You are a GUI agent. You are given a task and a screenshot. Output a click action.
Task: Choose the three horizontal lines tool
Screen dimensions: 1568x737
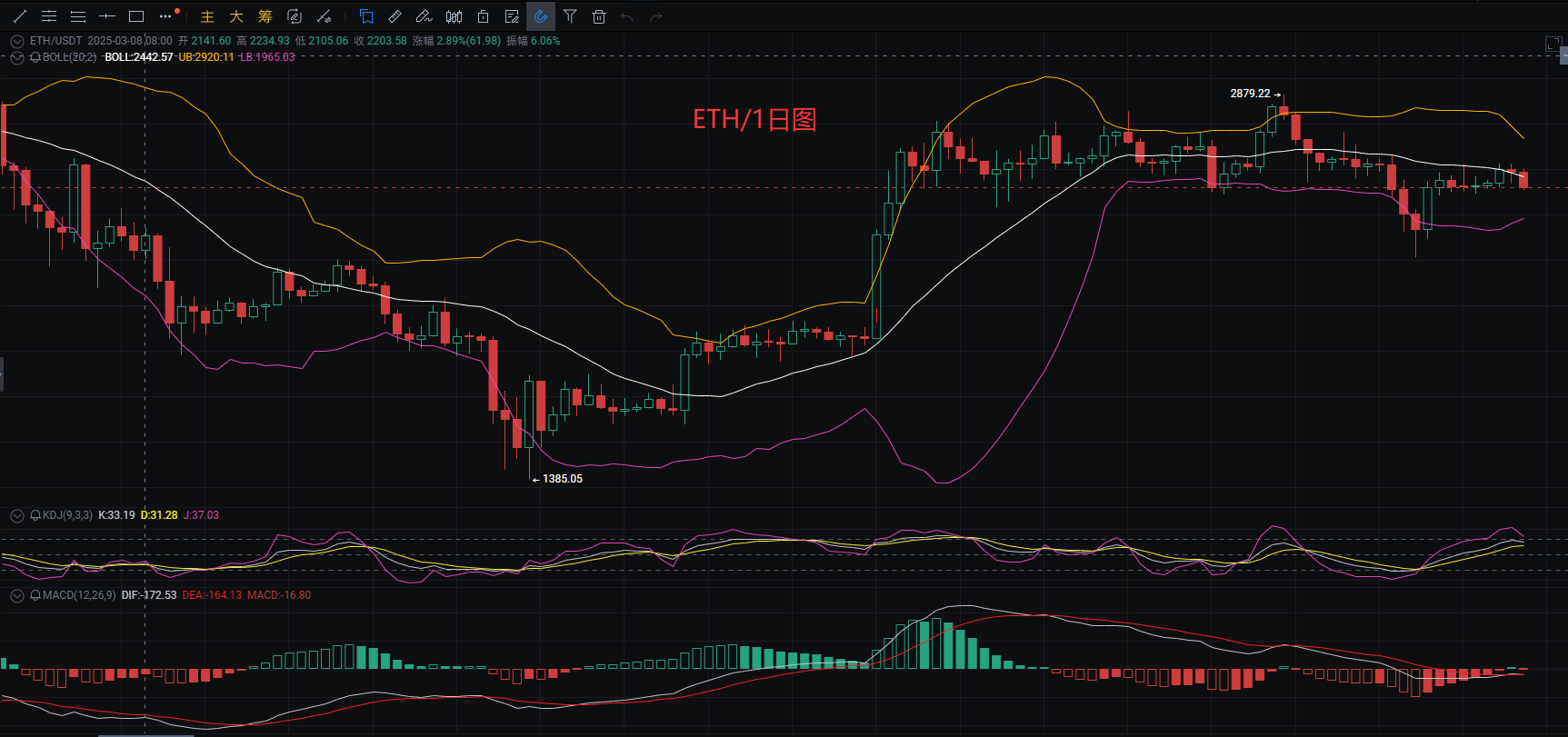[78, 16]
